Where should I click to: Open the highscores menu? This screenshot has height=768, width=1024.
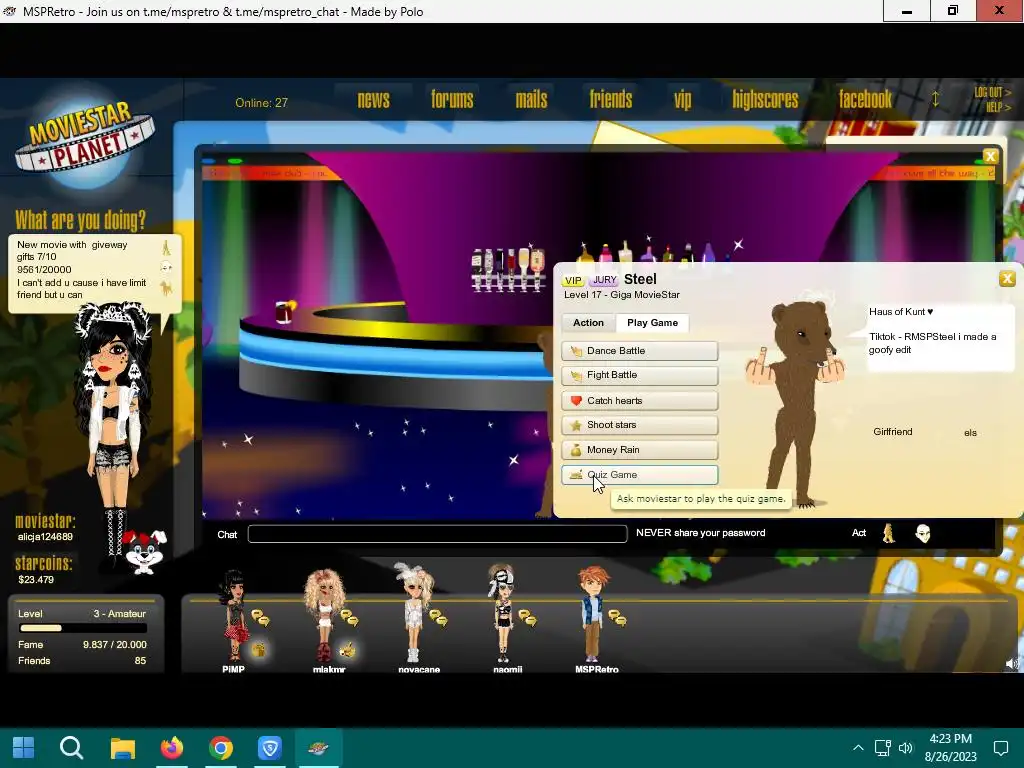tap(765, 100)
